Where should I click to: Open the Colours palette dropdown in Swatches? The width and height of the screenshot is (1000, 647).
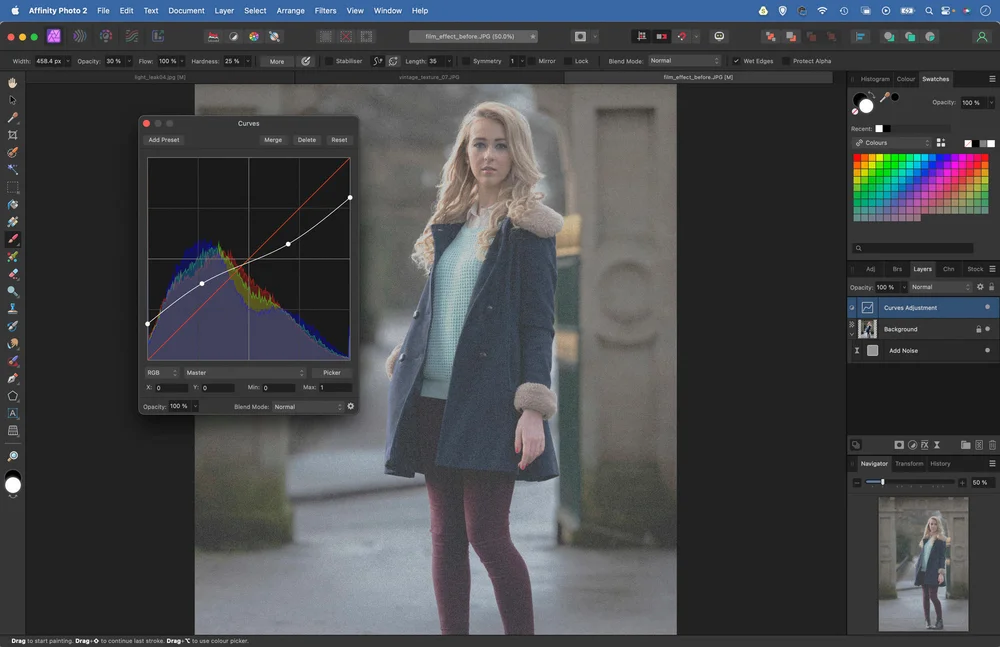click(892, 143)
